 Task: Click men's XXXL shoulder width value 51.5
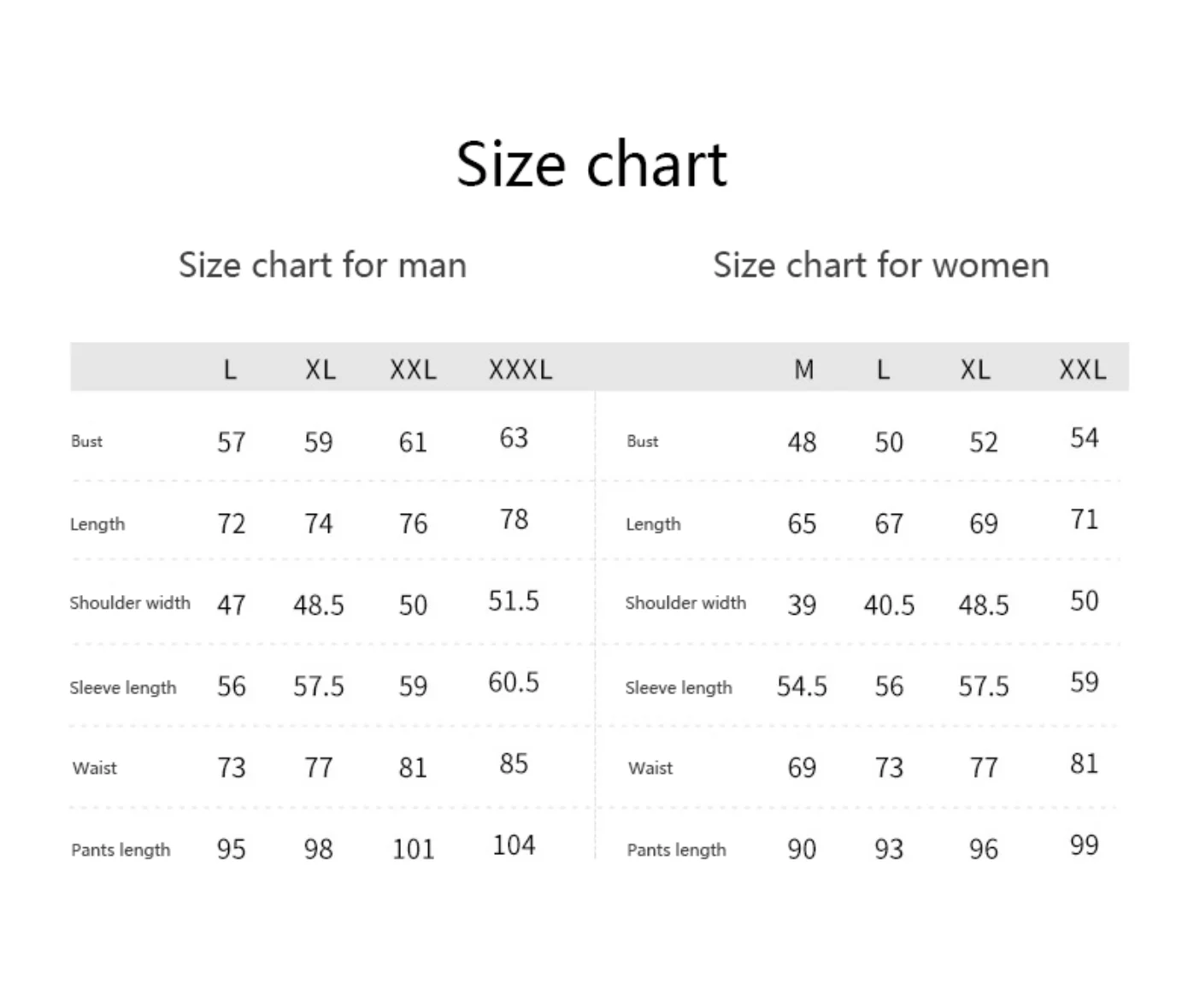(514, 601)
